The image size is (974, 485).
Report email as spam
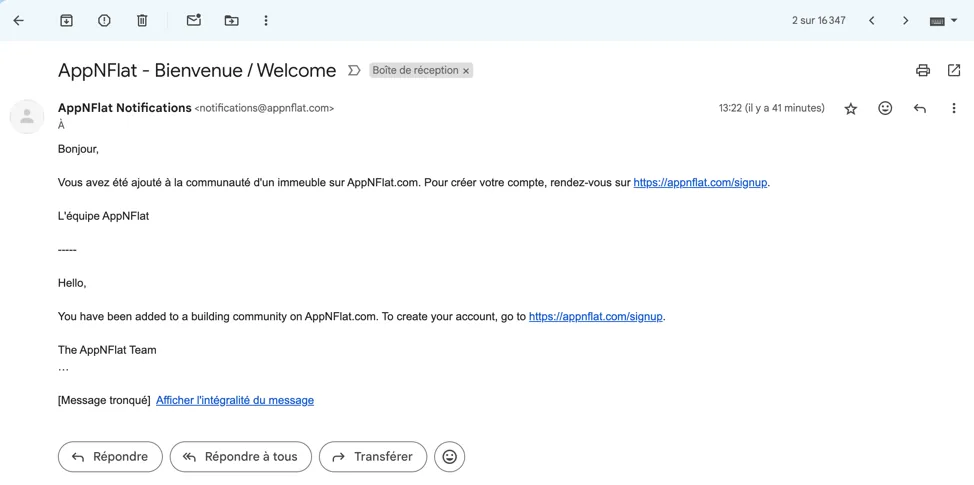tap(104, 20)
